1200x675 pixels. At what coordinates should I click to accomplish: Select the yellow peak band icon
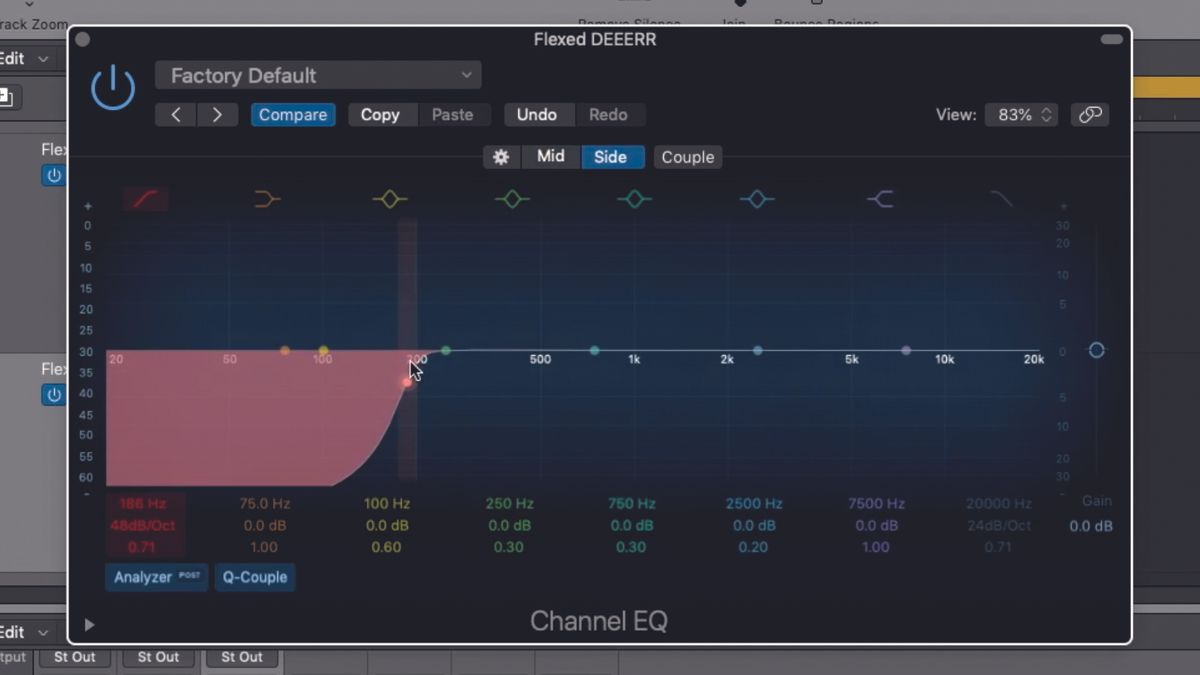pyautogui.click(x=388, y=198)
